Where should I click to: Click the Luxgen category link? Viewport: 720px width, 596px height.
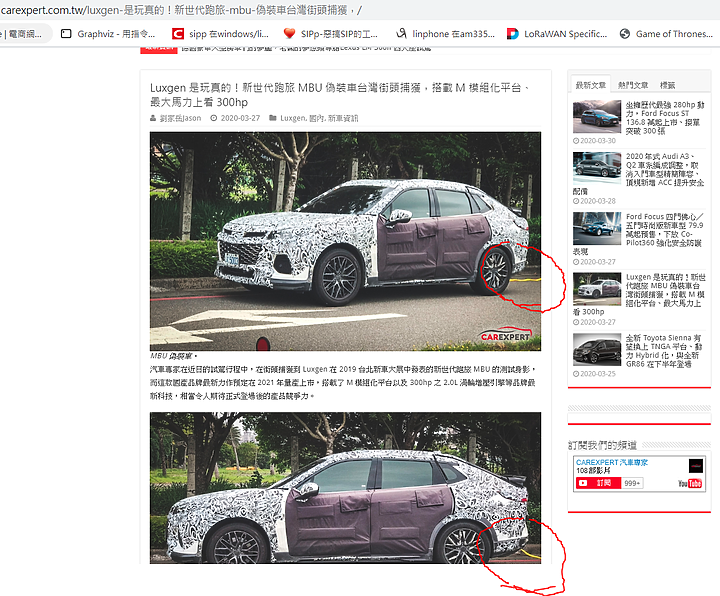293,118
